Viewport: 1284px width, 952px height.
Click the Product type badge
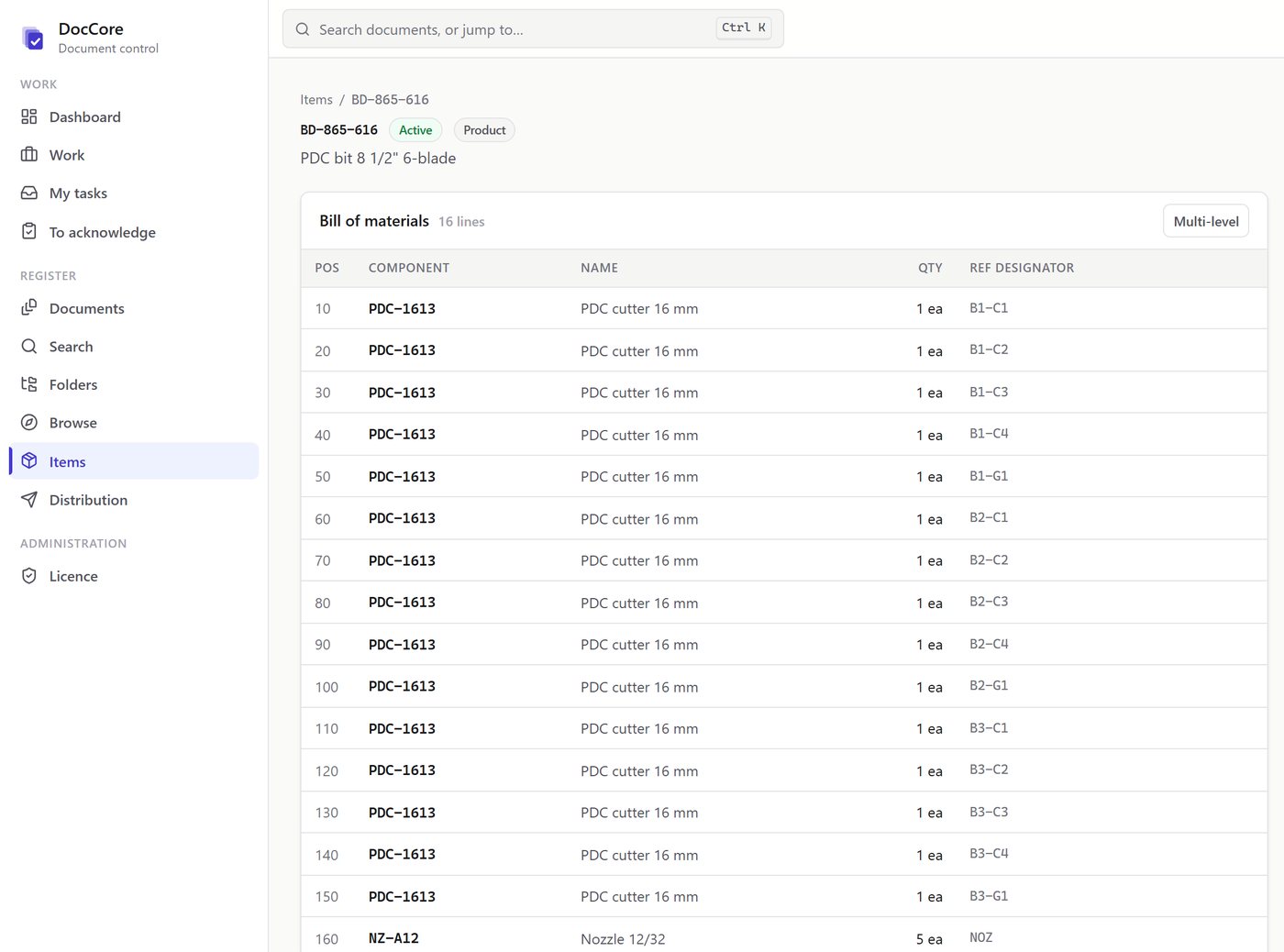[x=484, y=130]
